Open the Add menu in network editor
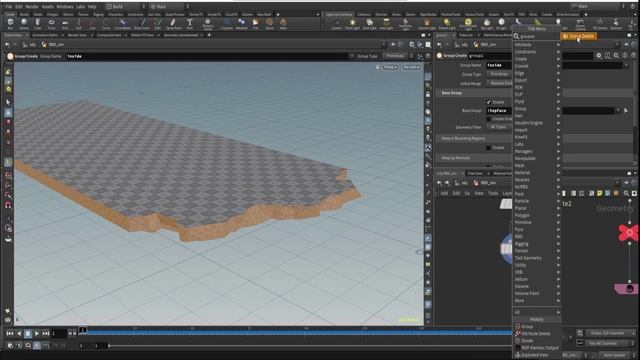640x360 pixels. [x=444, y=193]
